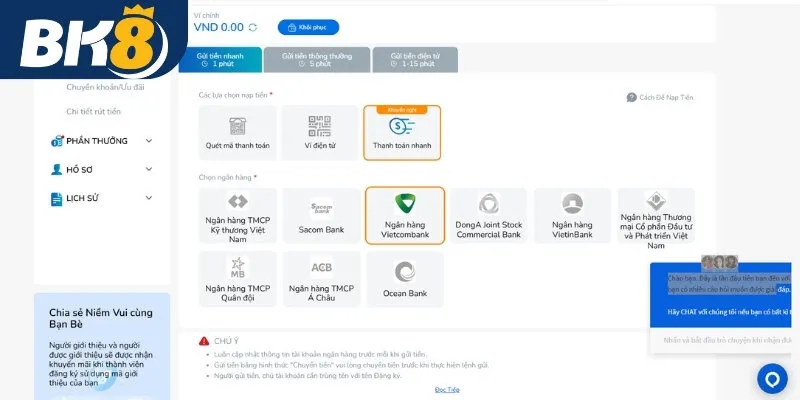Click the Khuyến nghị recommended badge
The width and height of the screenshot is (800, 400).
point(402,109)
